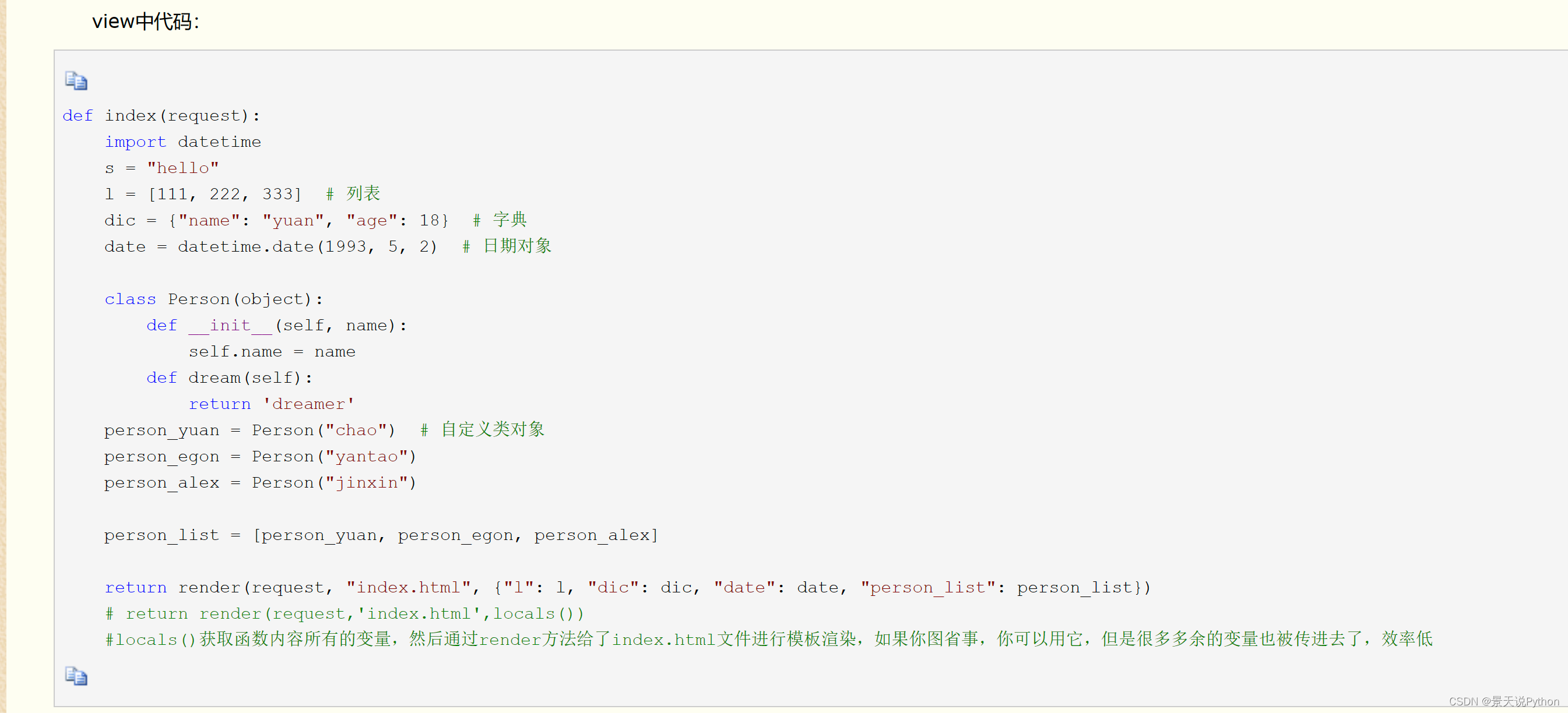This screenshot has height=713, width=1568.
Task: Click the copy code icon above the code
Action: click(76, 80)
